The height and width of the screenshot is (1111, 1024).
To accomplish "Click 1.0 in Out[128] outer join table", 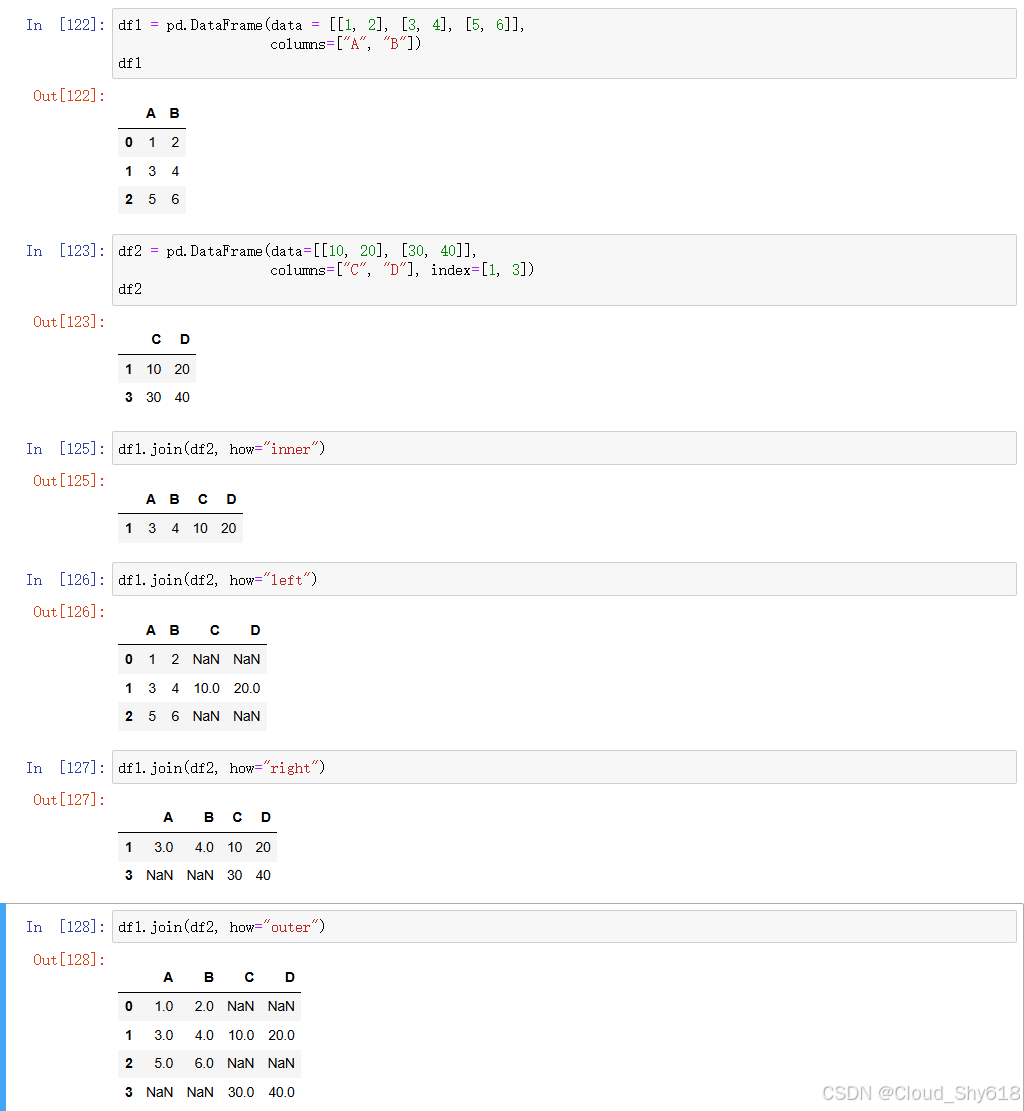I will coord(164,1006).
